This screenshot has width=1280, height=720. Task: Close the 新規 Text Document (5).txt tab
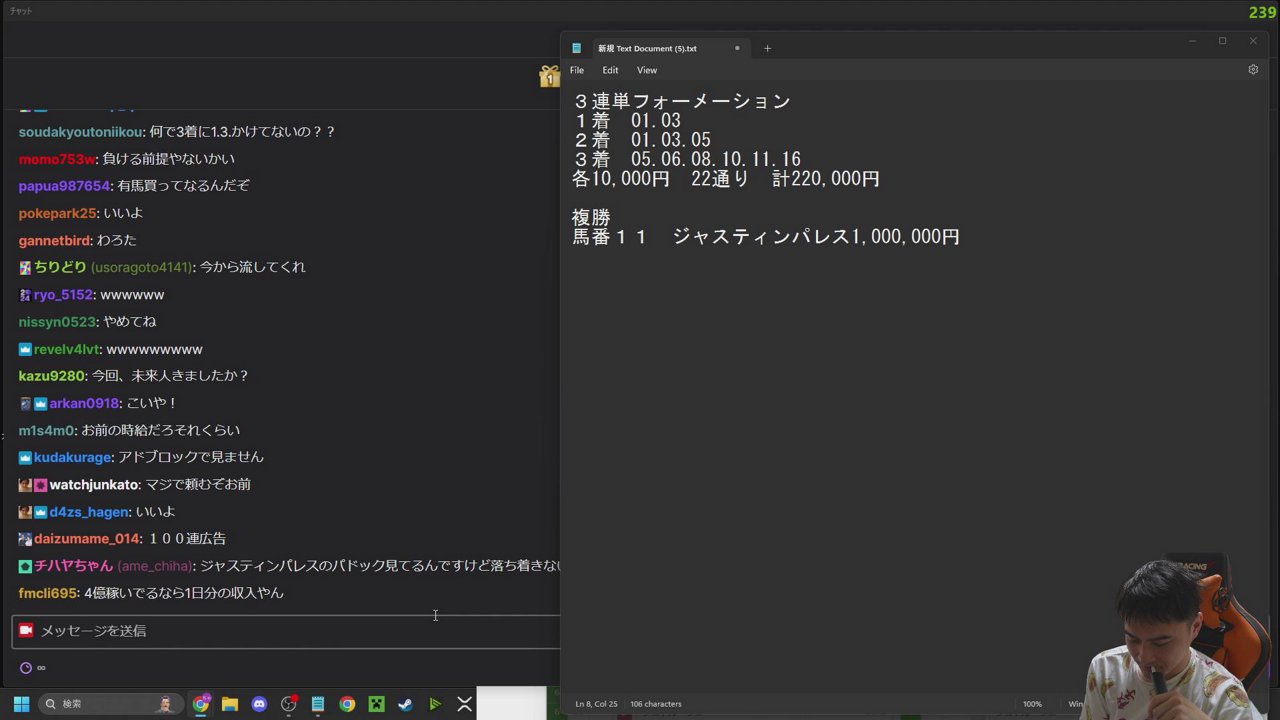[x=737, y=48]
